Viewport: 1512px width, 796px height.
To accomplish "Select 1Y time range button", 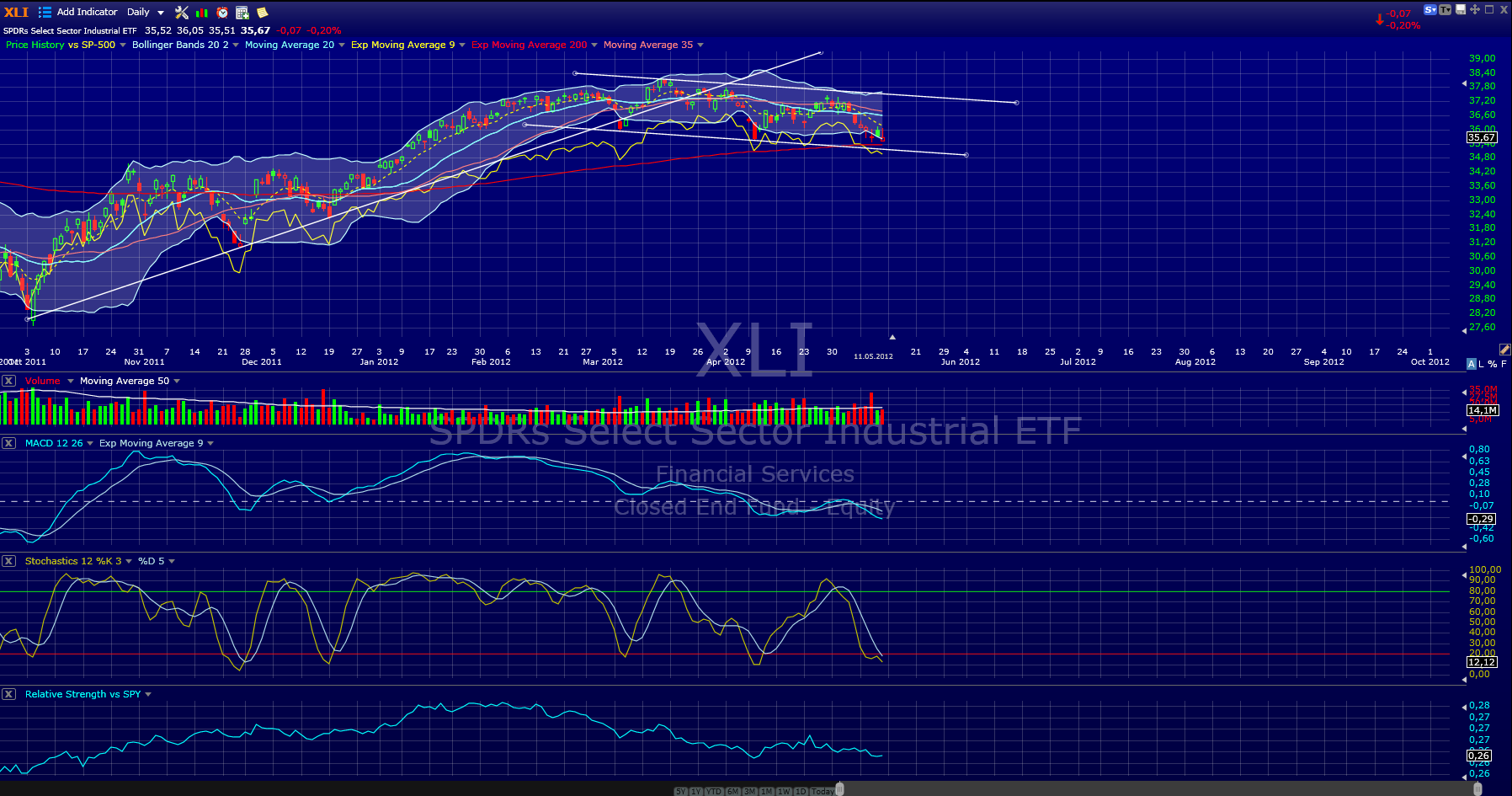I will 696,792.
